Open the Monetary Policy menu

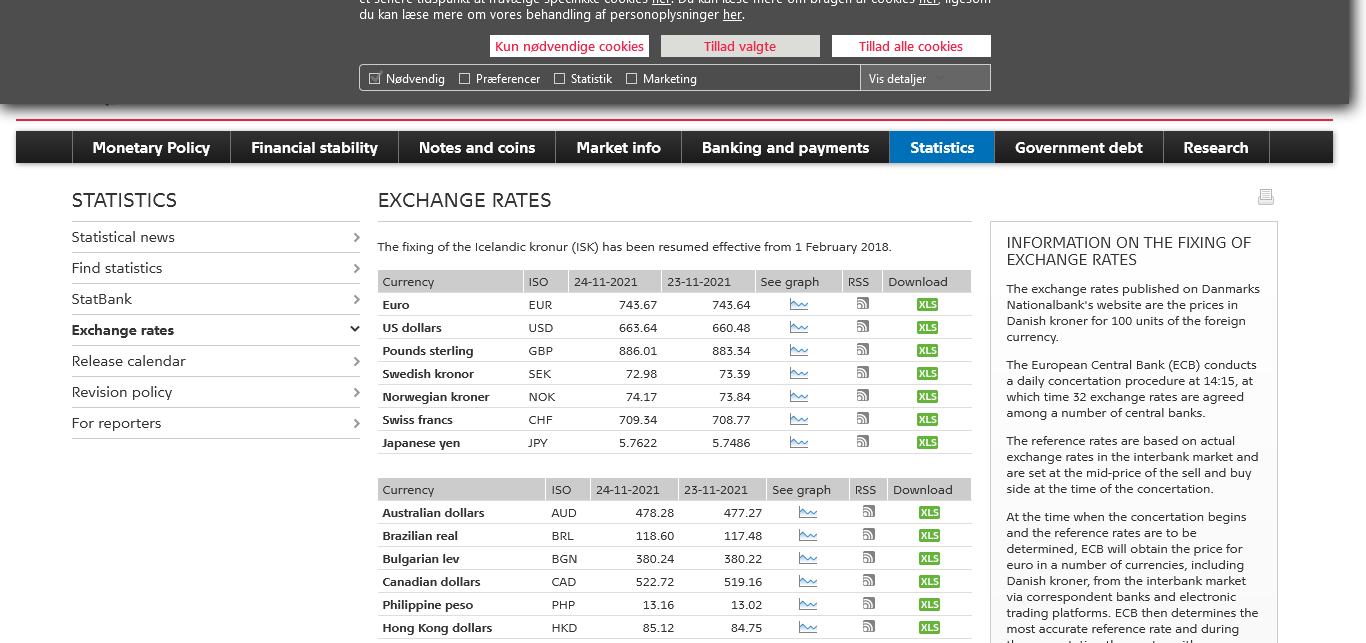[151, 148]
